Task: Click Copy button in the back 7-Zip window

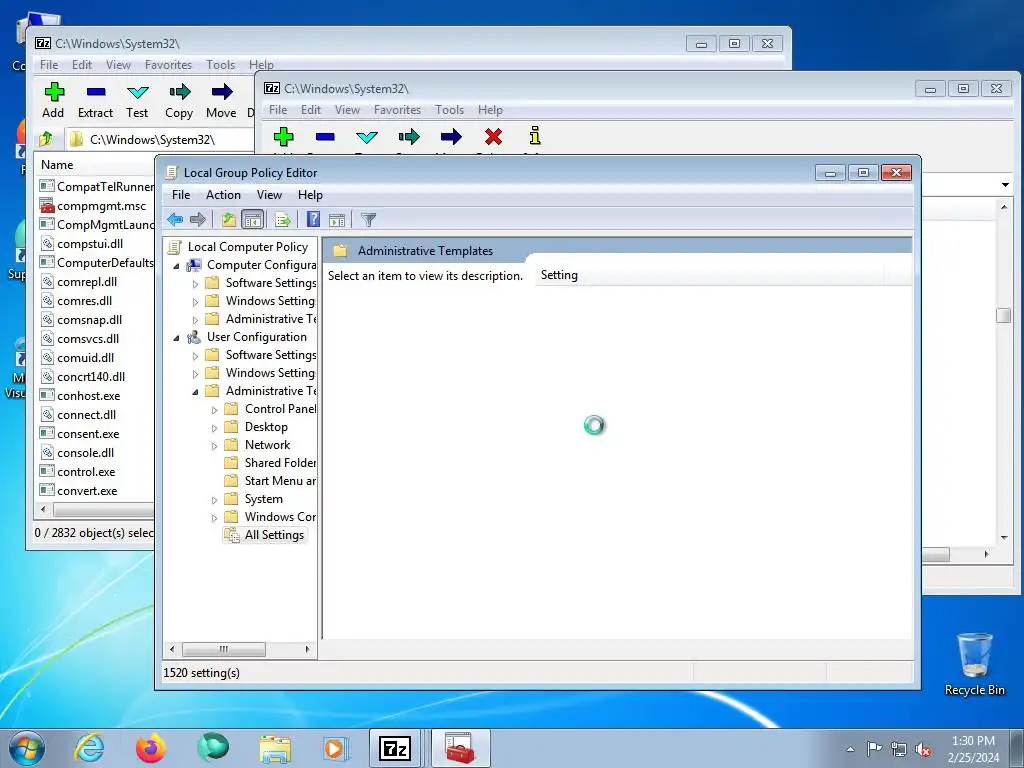Action: click(179, 100)
